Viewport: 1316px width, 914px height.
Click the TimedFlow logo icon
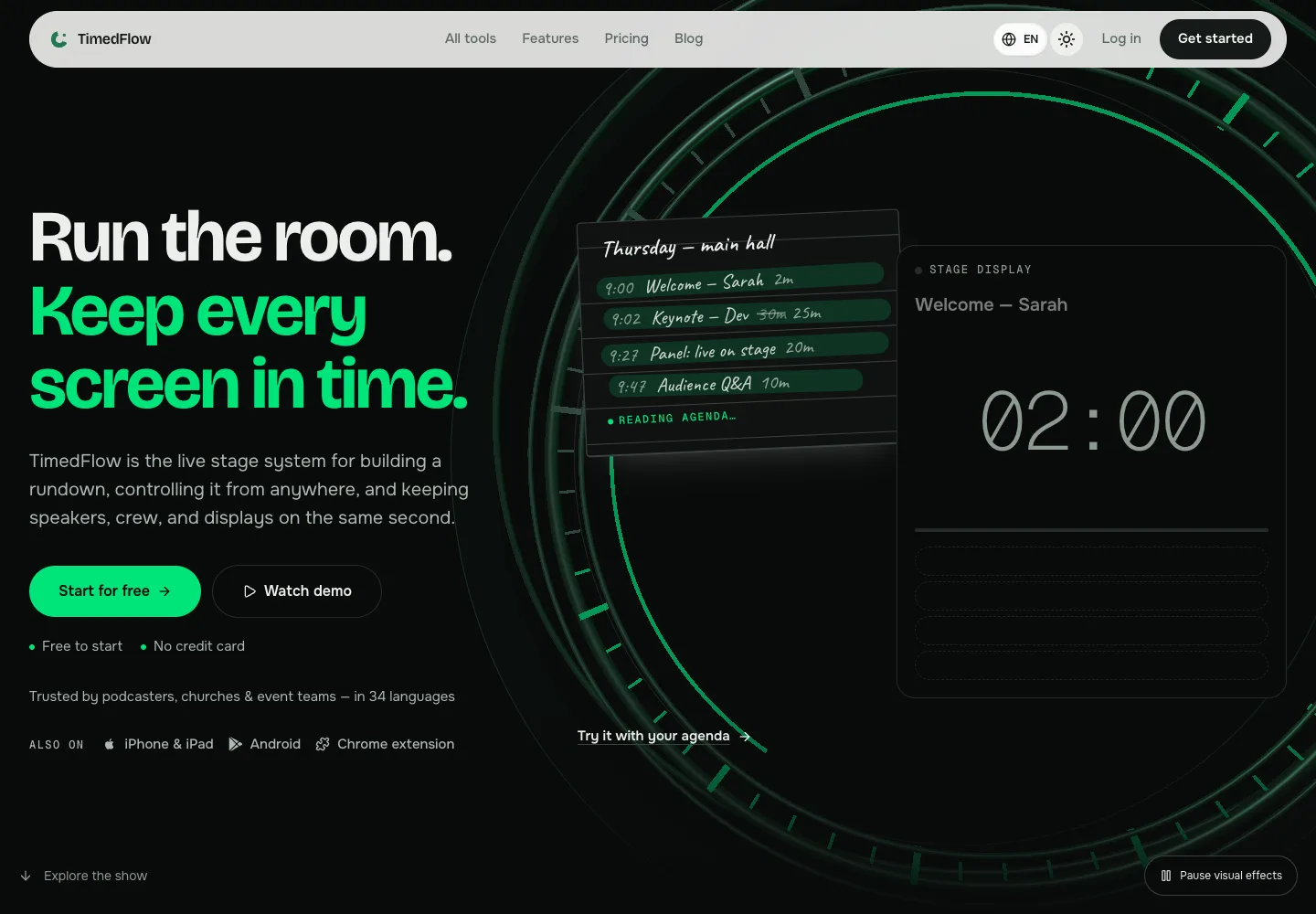(59, 39)
